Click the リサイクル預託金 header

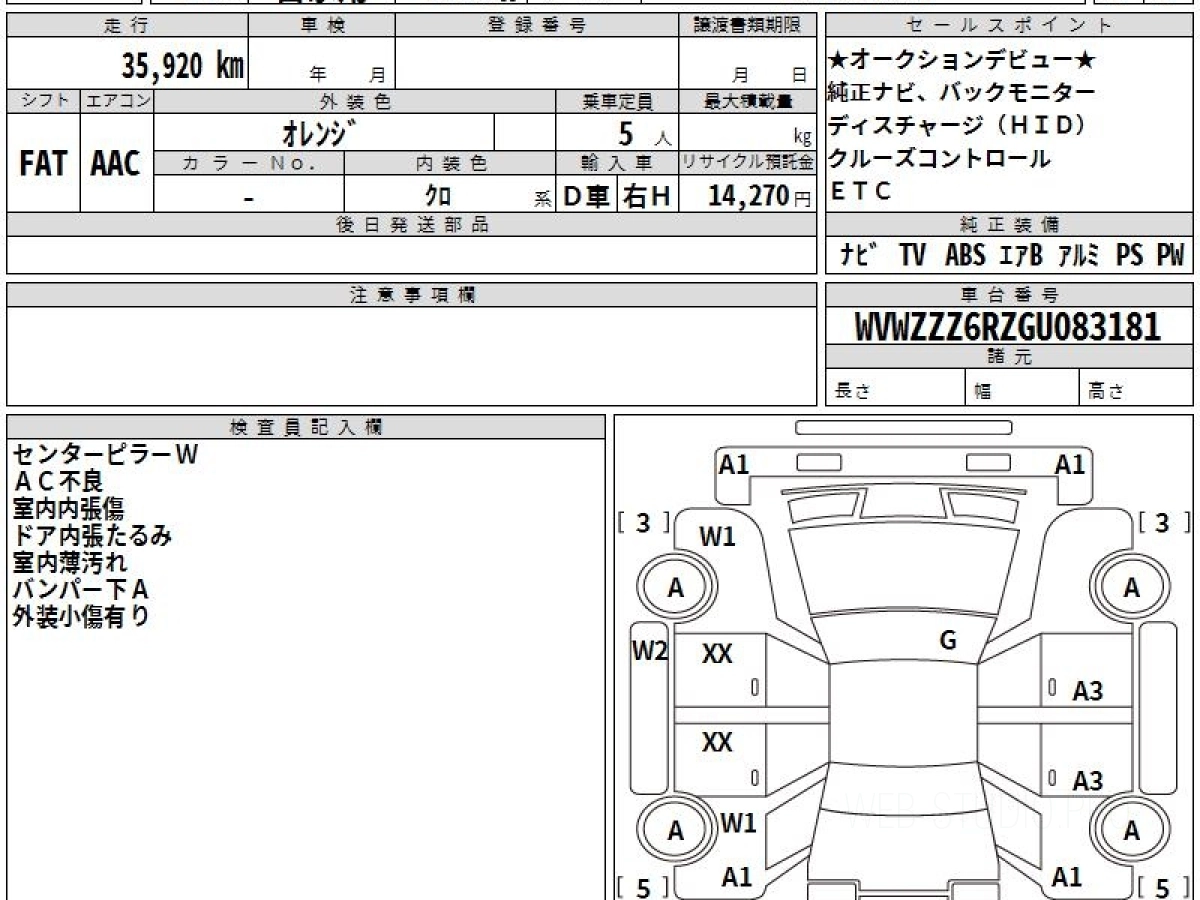pos(747,162)
